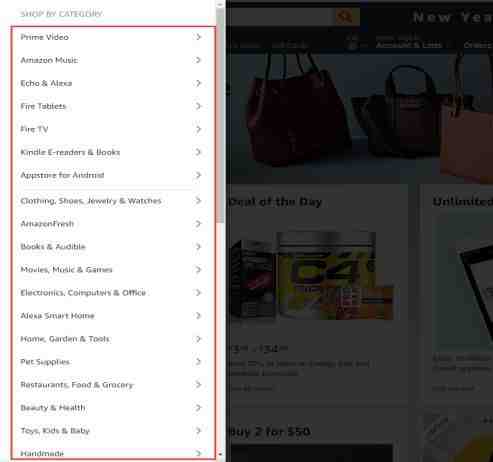Expand the Prime Video chevron arrow
Viewport: 493px width, 462px height.
(x=198, y=37)
